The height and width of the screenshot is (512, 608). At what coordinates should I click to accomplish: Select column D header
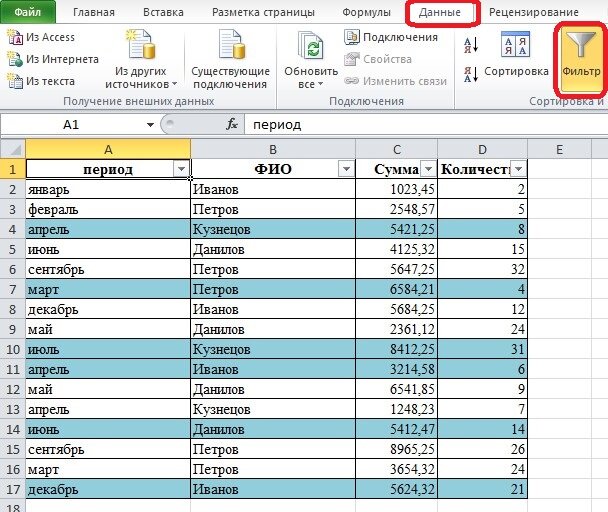point(482,149)
